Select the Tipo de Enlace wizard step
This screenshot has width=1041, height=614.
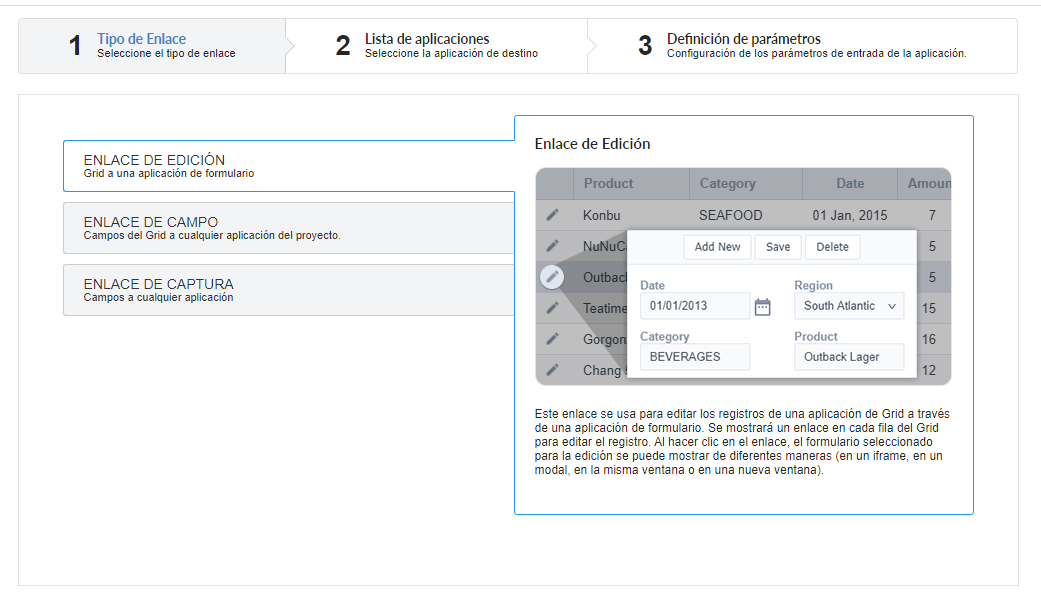click(x=152, y=46)
